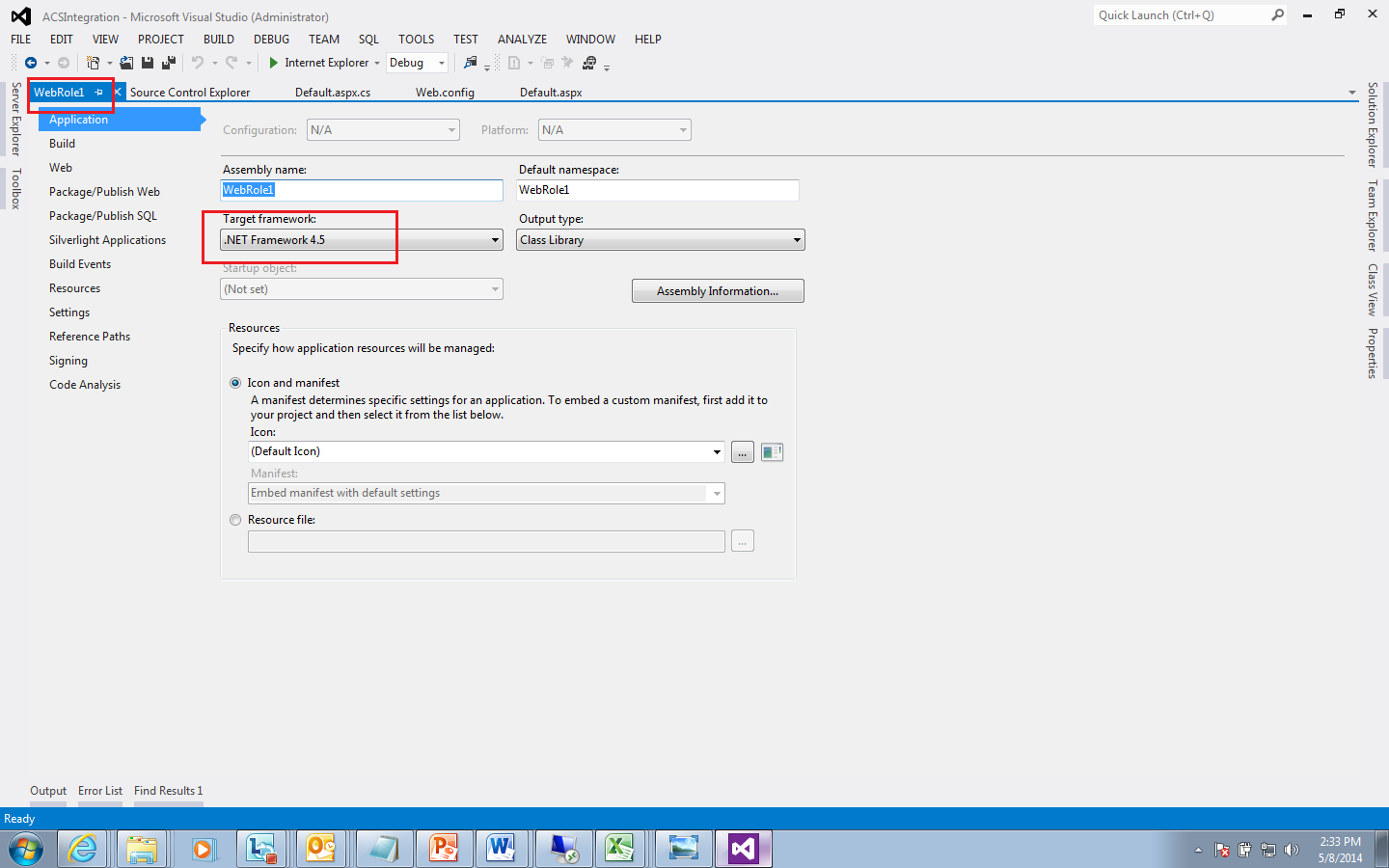The image size is (1389, 868).
Task: Open the Windows Start menu
Action: [x=26, y=849]
